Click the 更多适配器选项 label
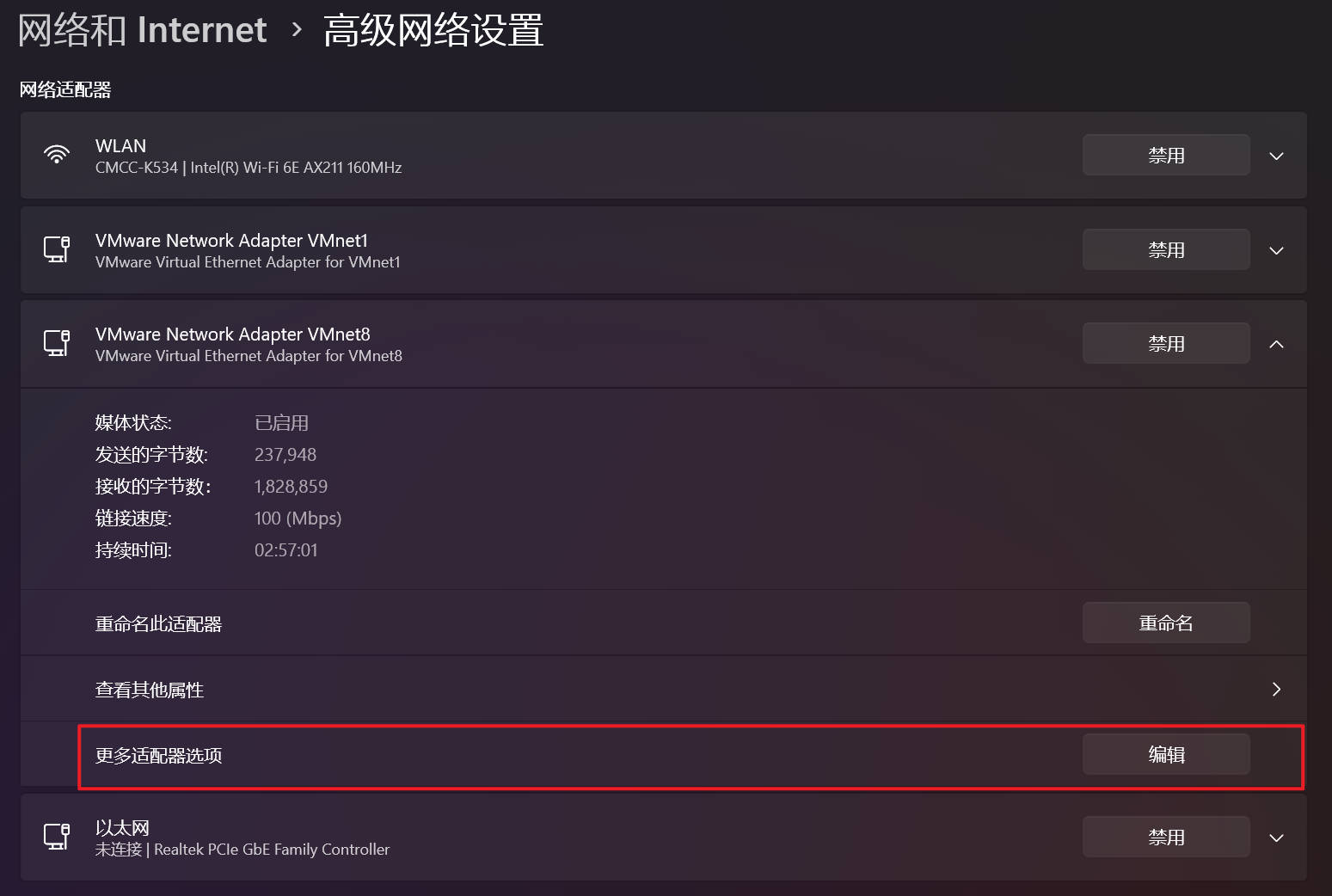Screen dimensions: 1332x896 [158, 756]
